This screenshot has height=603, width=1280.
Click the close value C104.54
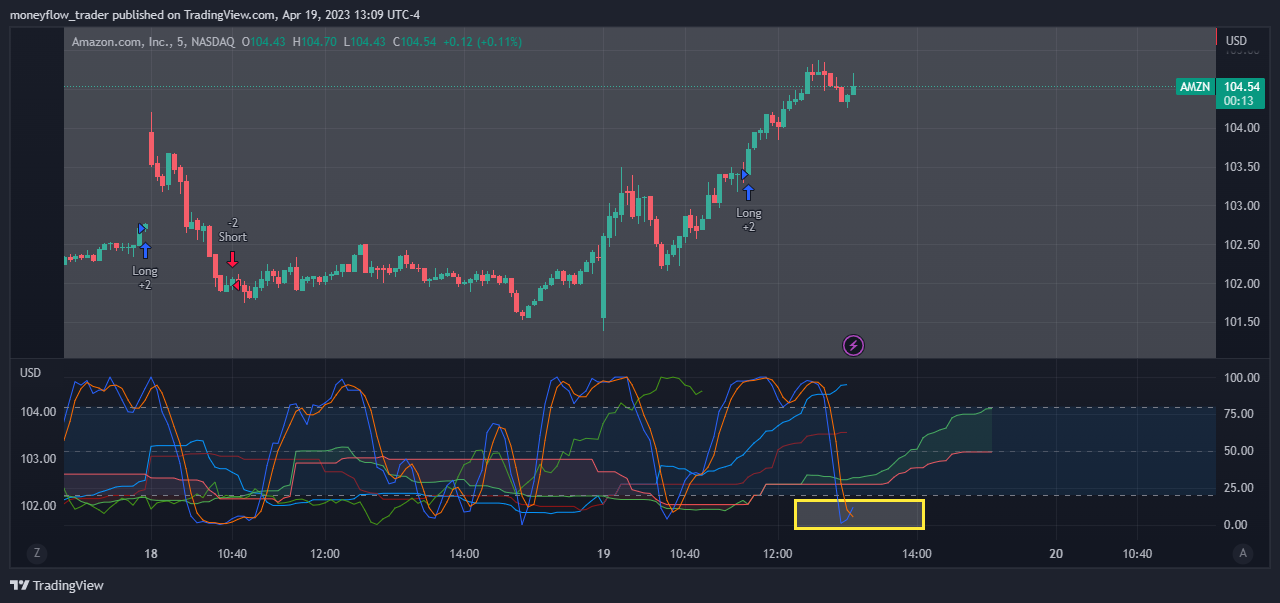tap(415, 42)
